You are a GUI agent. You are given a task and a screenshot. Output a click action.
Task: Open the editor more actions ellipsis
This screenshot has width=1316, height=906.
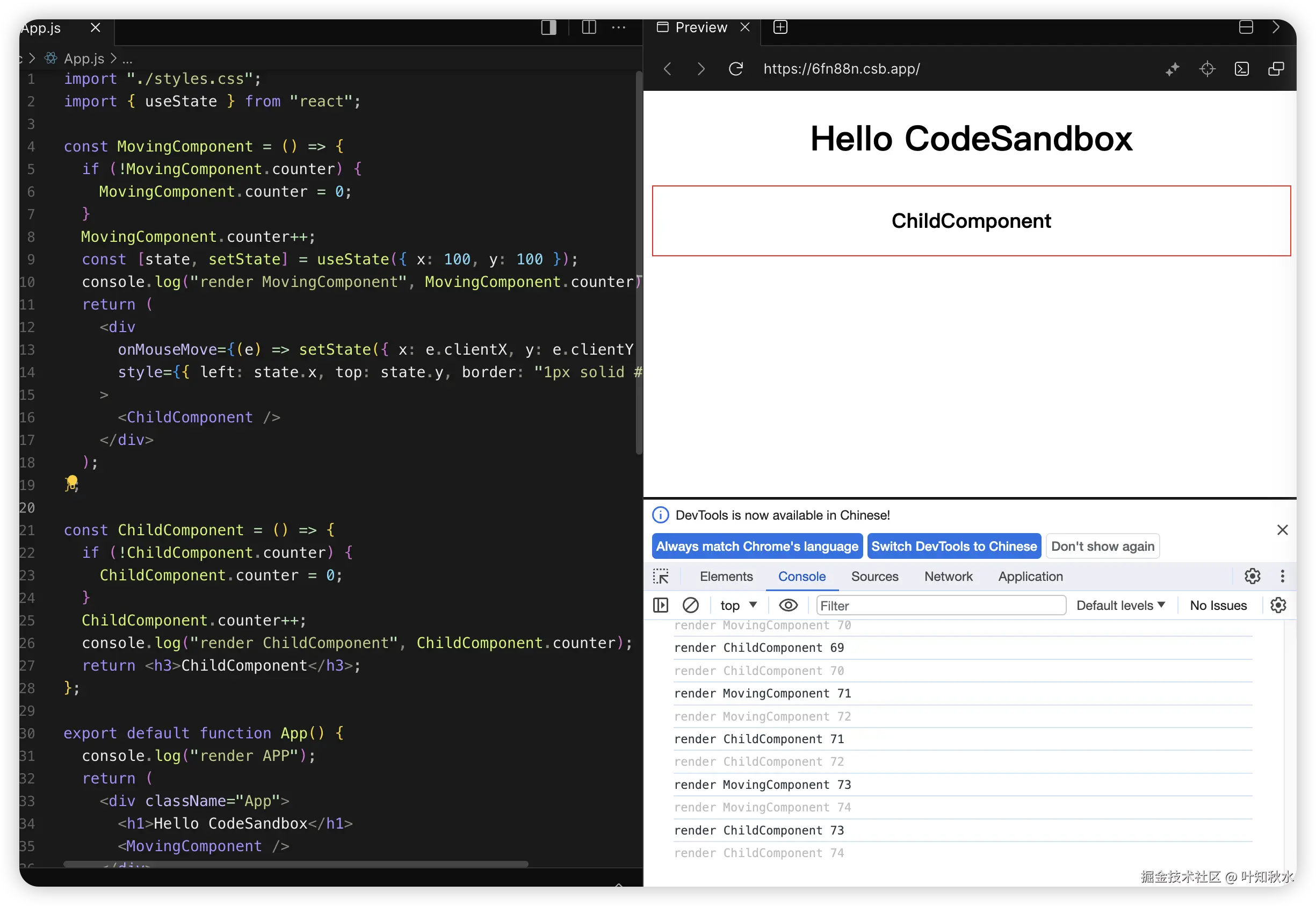click(x=618, y=27)
